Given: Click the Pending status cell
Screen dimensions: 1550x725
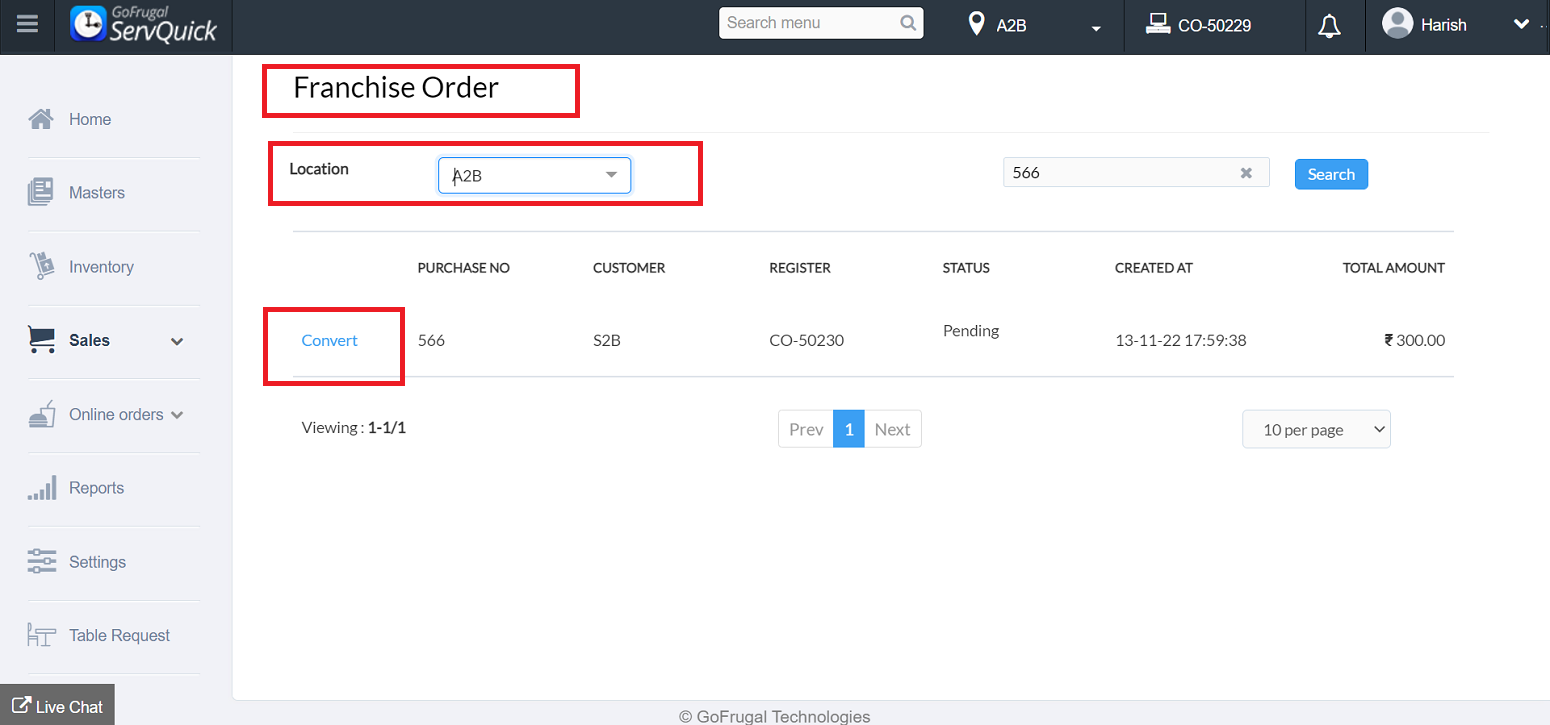Looking at the screenshot, I should tap(971, 330).
